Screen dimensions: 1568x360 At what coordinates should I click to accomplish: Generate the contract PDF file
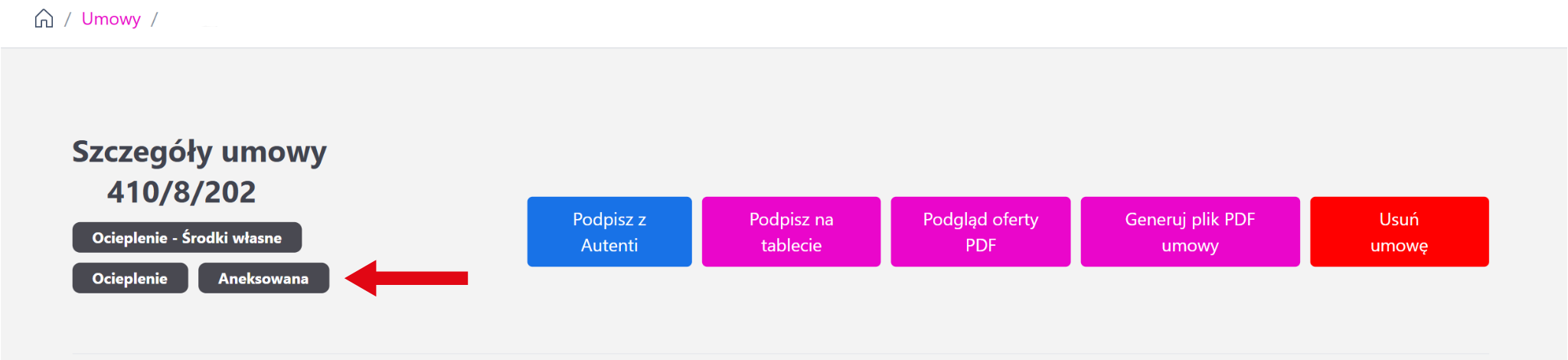1189,231
